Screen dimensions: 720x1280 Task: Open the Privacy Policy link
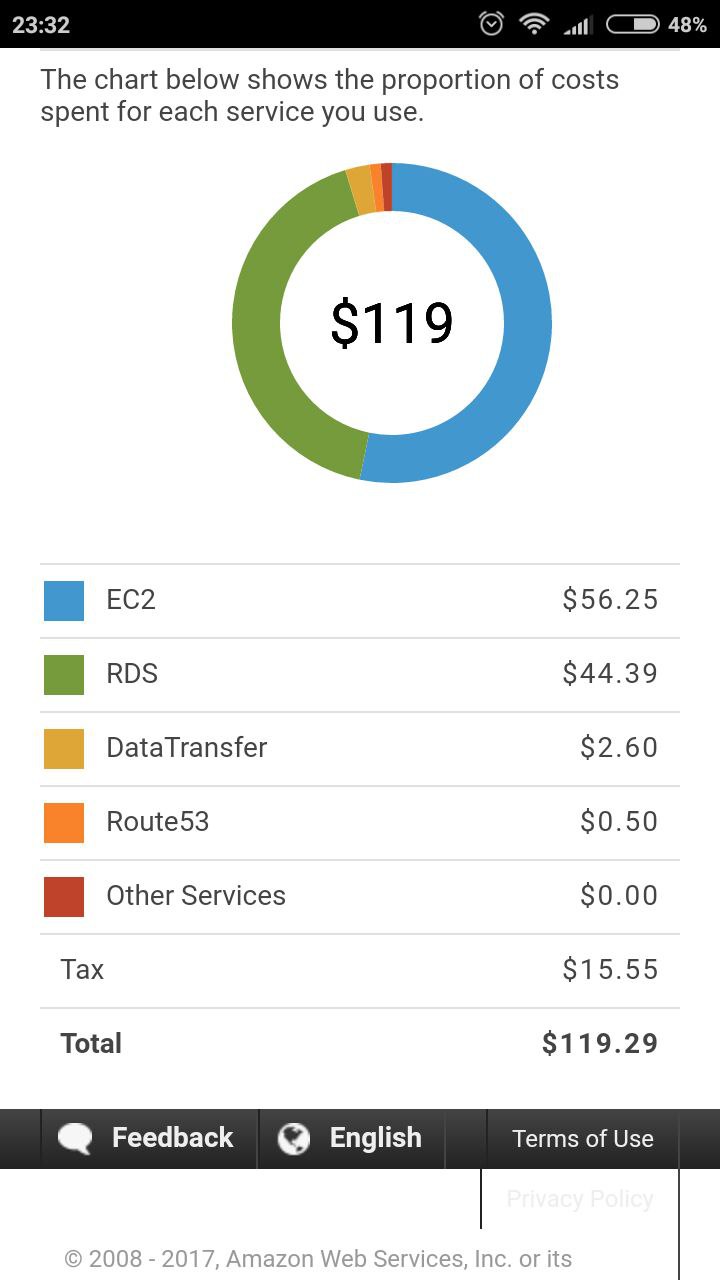(x=580, y=1198)
